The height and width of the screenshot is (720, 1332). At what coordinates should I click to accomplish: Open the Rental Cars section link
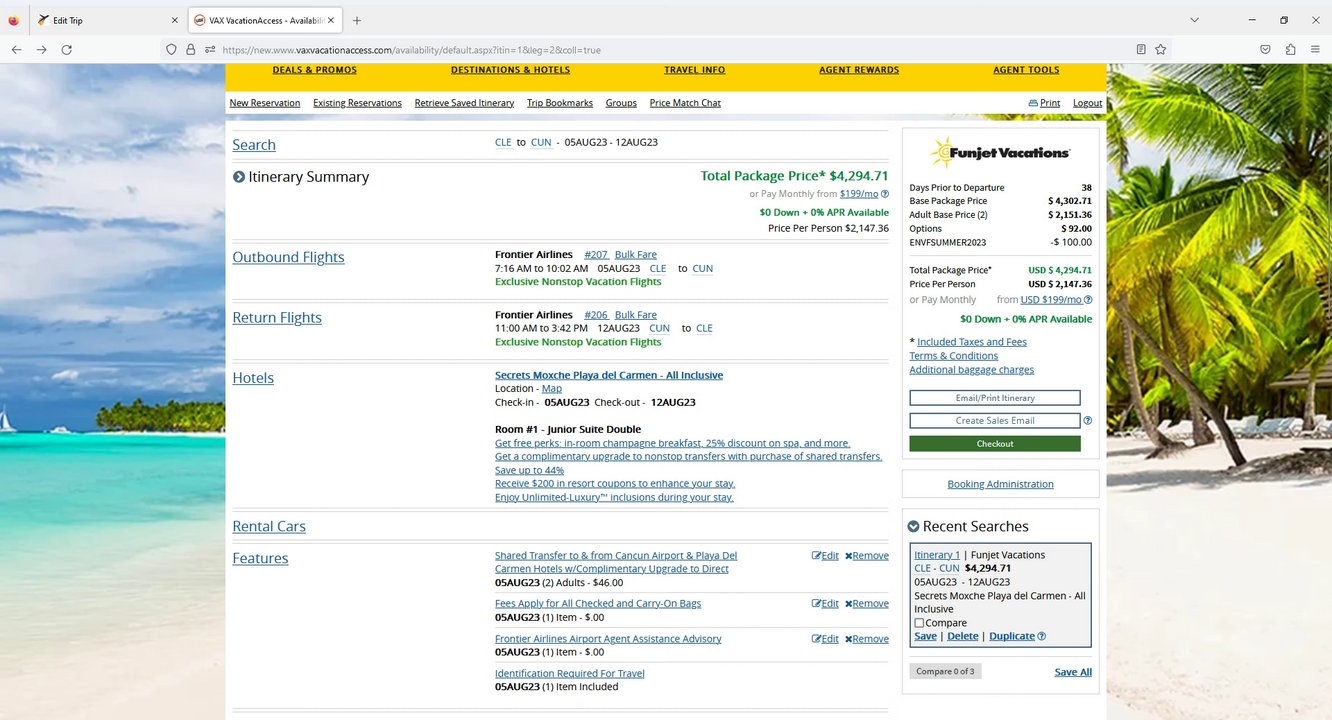[x=269, y=526]
